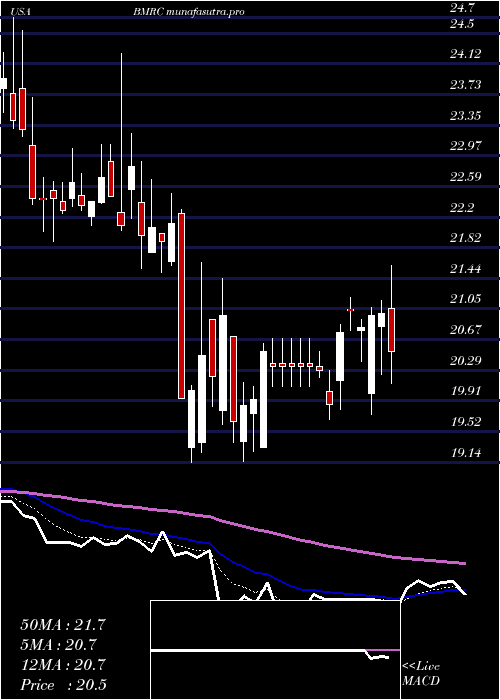Click the 23.73 price axis label
The image size is (500, 700).
[x=466, y=84]
